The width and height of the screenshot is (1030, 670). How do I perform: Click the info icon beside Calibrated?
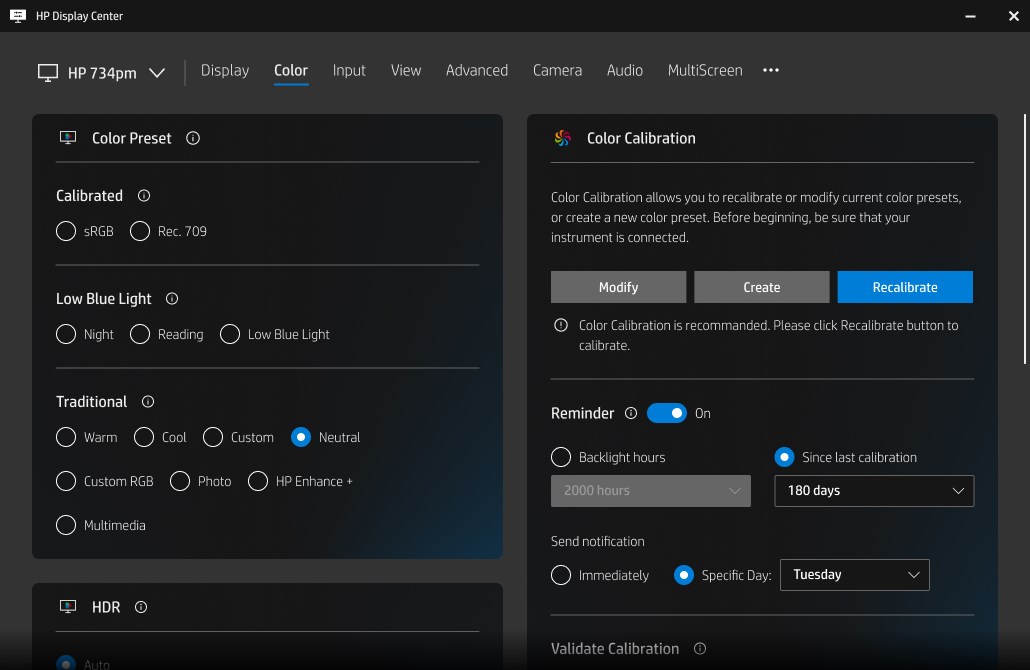144,196
